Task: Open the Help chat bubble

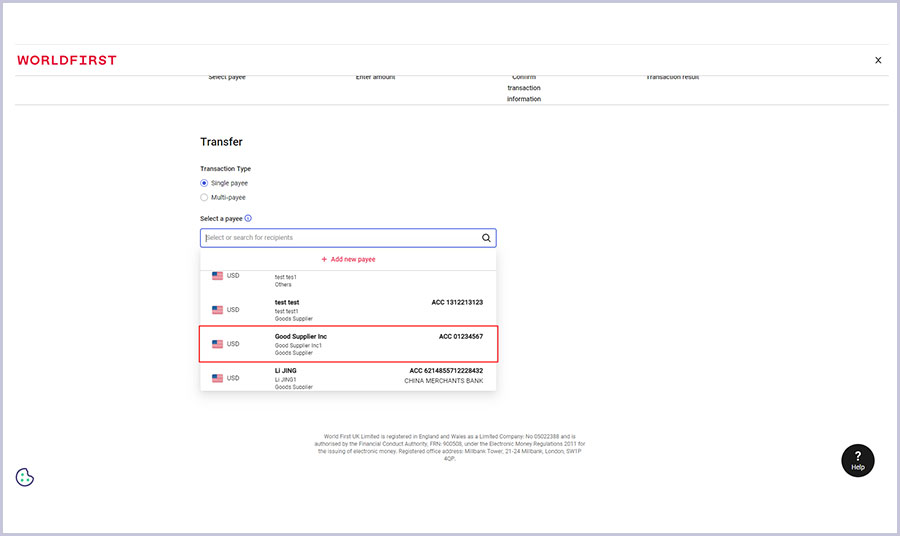Action: pos(857,460)
